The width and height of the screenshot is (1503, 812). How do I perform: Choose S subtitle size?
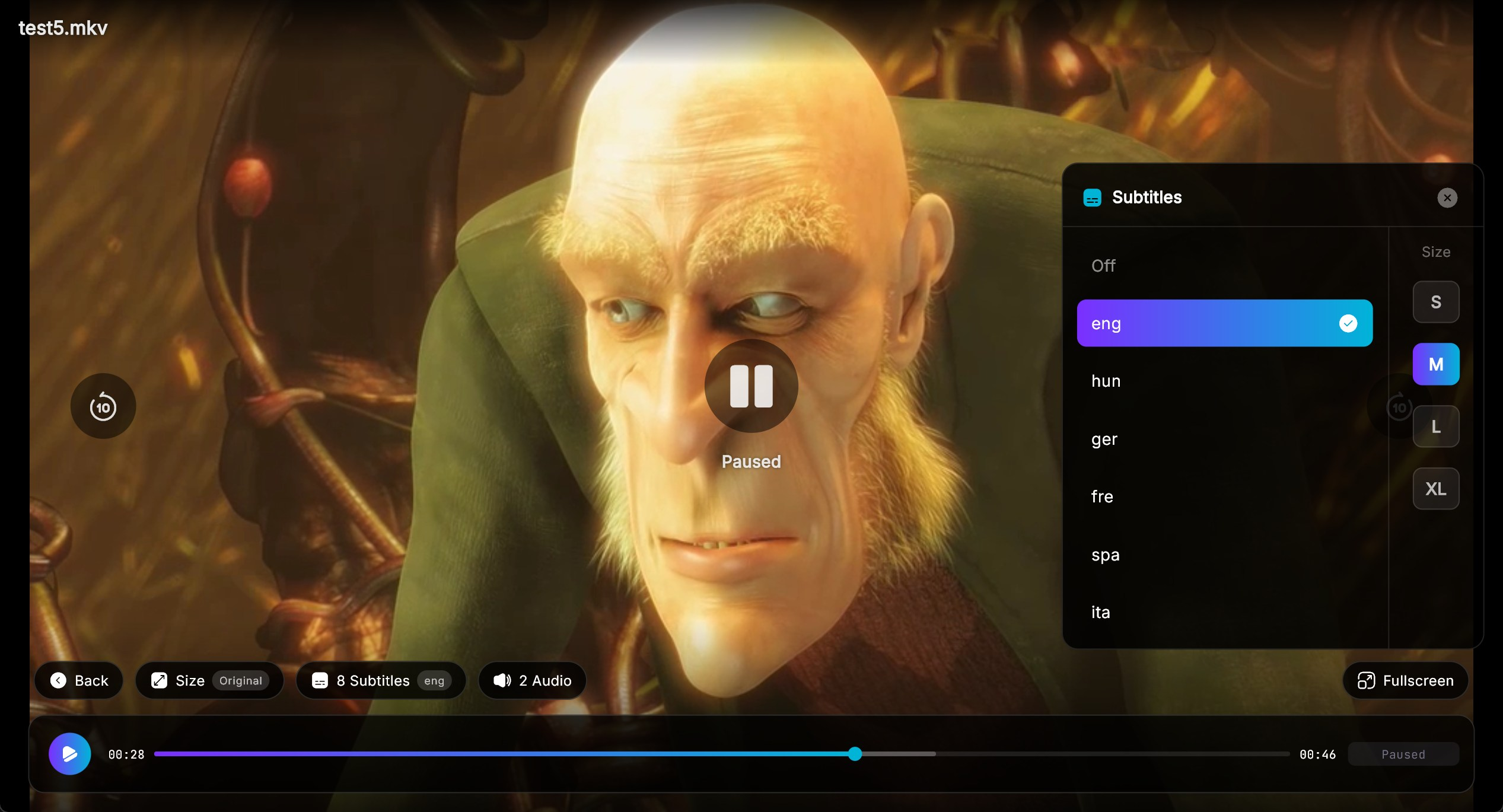(x=1436, y=302)
